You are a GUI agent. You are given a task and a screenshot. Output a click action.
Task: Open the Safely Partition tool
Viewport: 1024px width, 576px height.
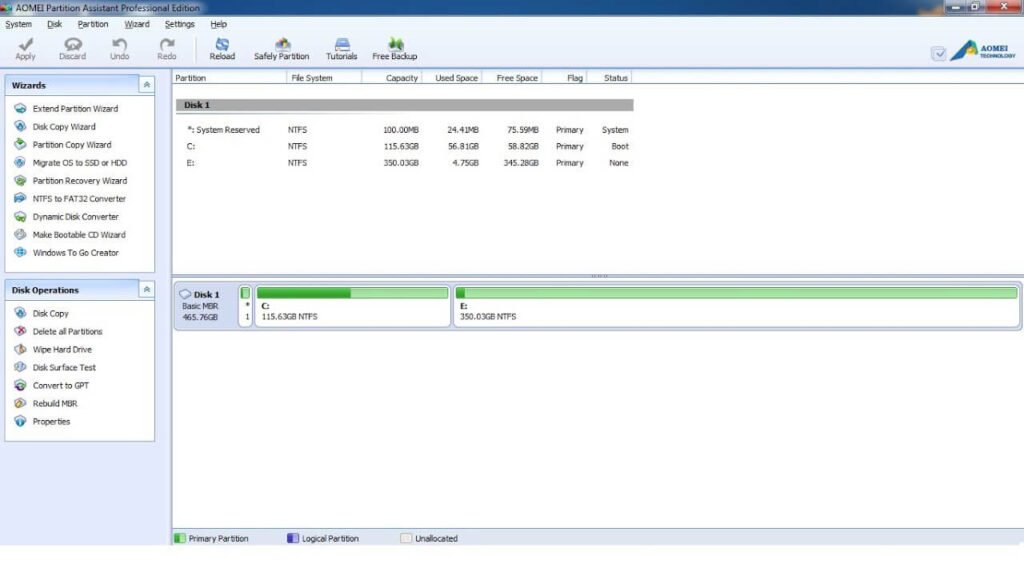(x=281, y=49)
